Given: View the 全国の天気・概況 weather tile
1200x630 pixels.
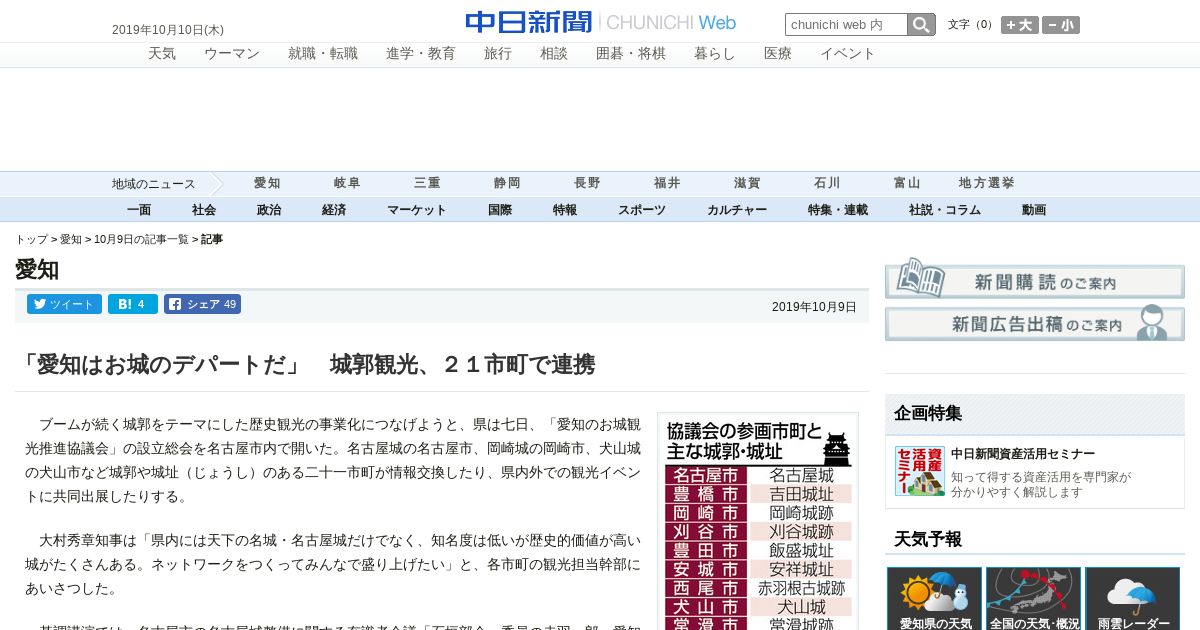Looking at the screenshot, I should 1034,598.
